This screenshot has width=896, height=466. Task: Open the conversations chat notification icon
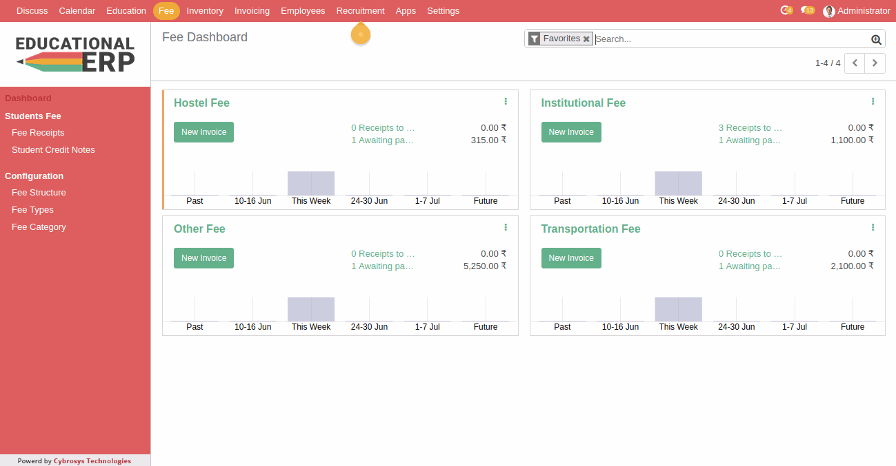pyautogui.click(x=807, y=10)
